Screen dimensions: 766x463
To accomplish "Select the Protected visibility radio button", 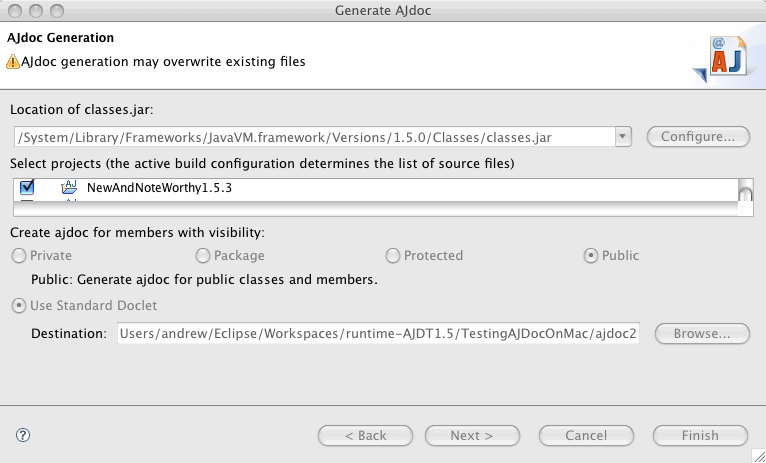I will 393,256.
